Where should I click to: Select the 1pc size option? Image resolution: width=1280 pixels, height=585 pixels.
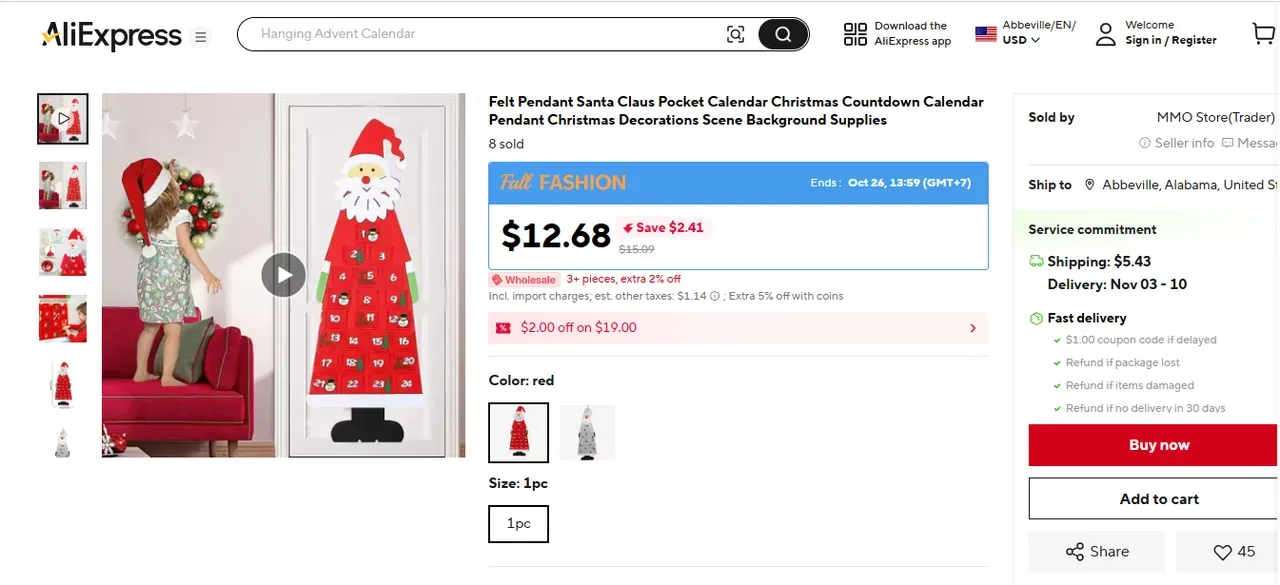518,523
